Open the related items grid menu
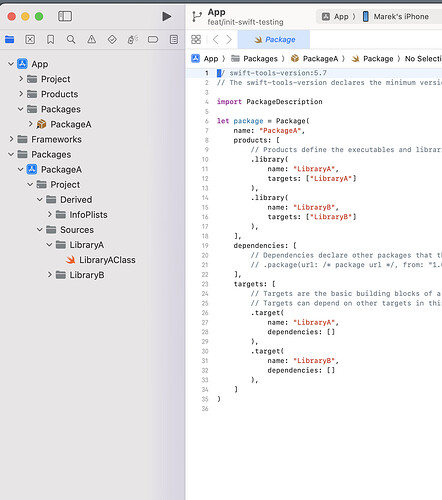This screenshot has width=442, height=500. (x=196, y=40)
